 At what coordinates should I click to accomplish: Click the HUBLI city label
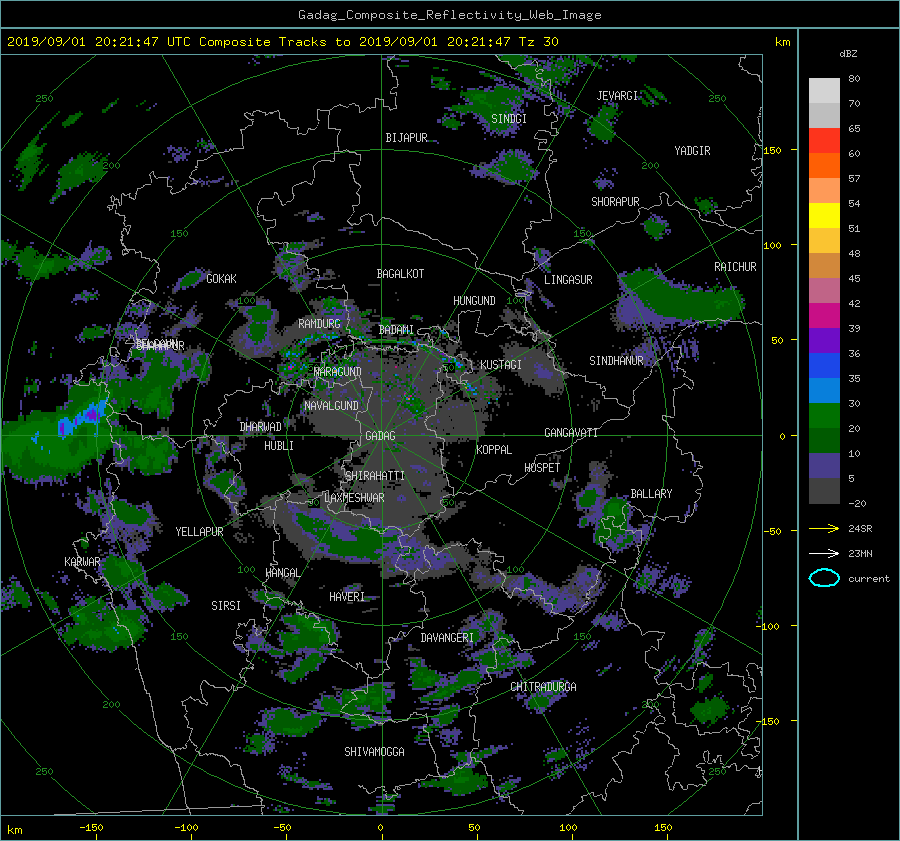point(279,446)
